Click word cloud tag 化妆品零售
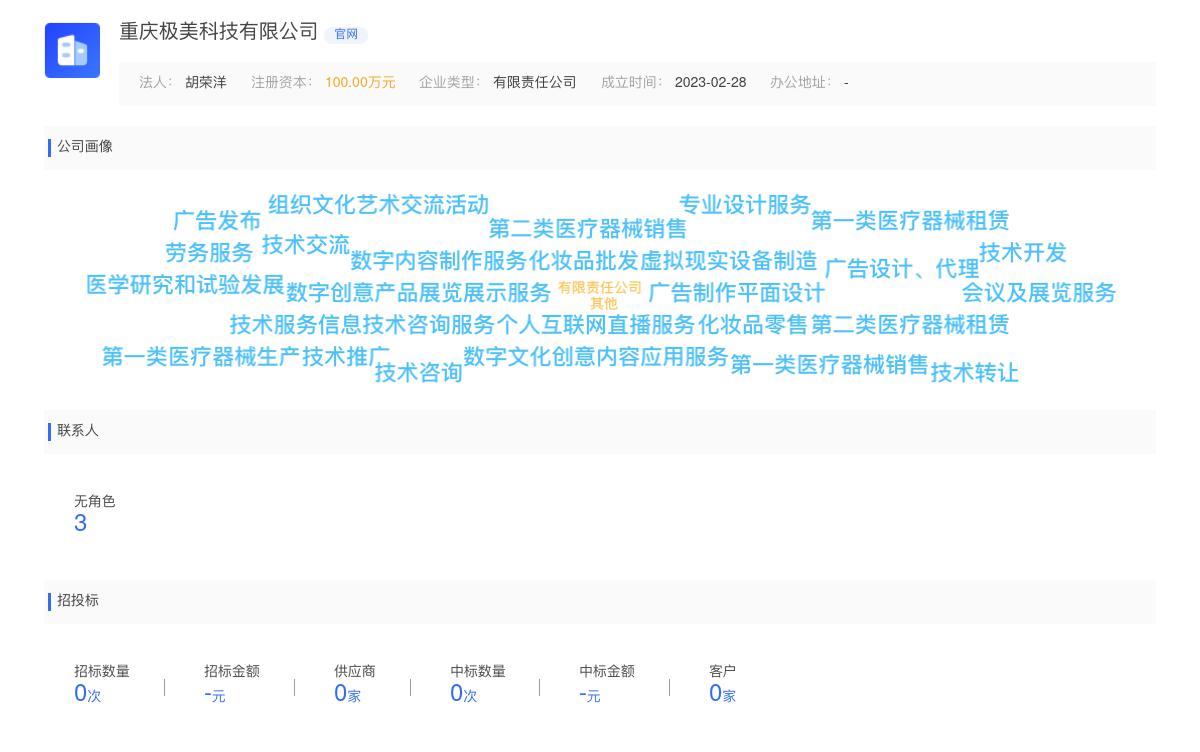Viewport: 1200px width, 752px height. click(753, 325)
